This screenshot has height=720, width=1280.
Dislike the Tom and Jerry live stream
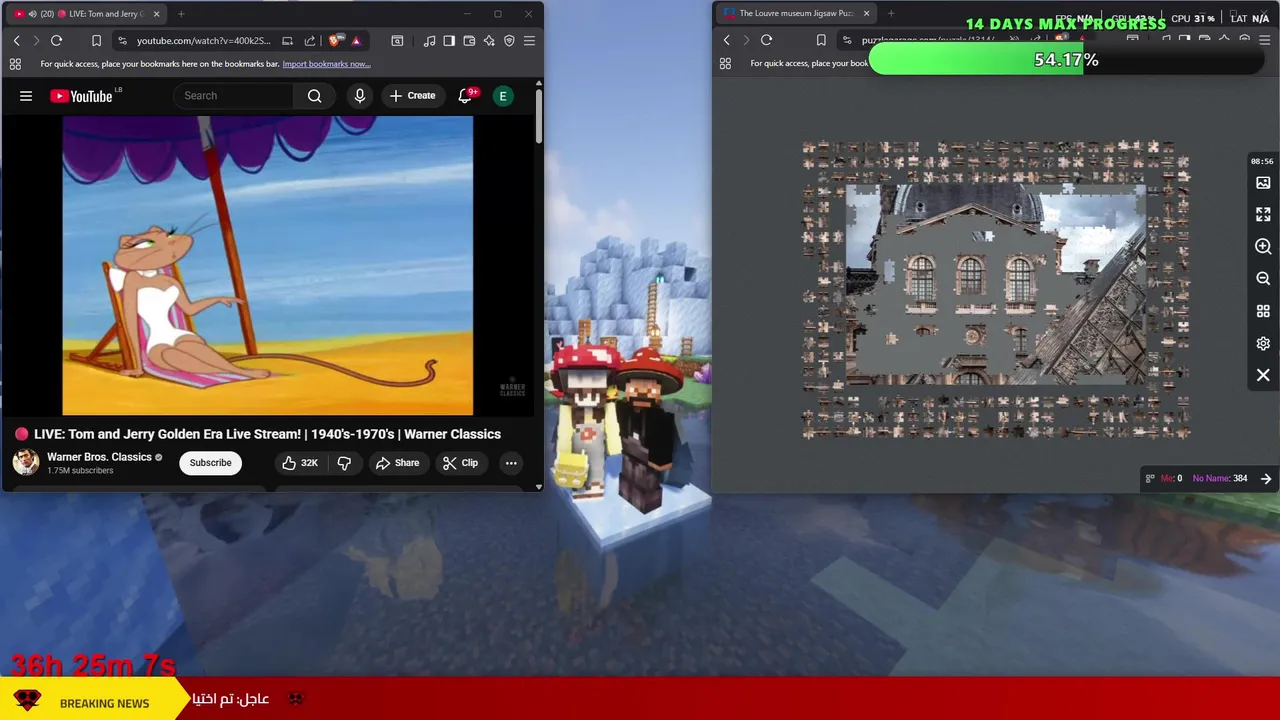click(344, 463)
